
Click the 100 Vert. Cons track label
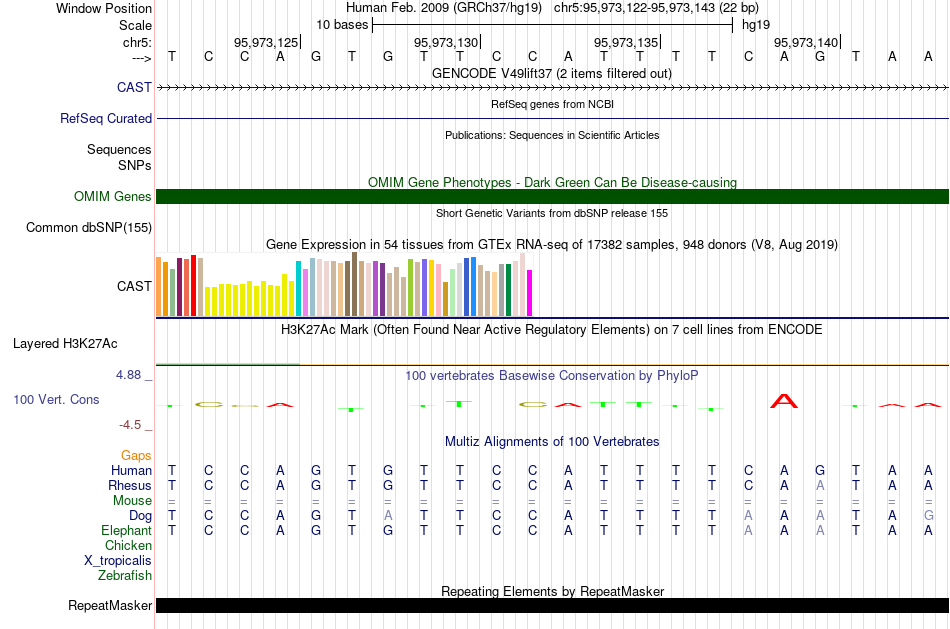[56, 400]
